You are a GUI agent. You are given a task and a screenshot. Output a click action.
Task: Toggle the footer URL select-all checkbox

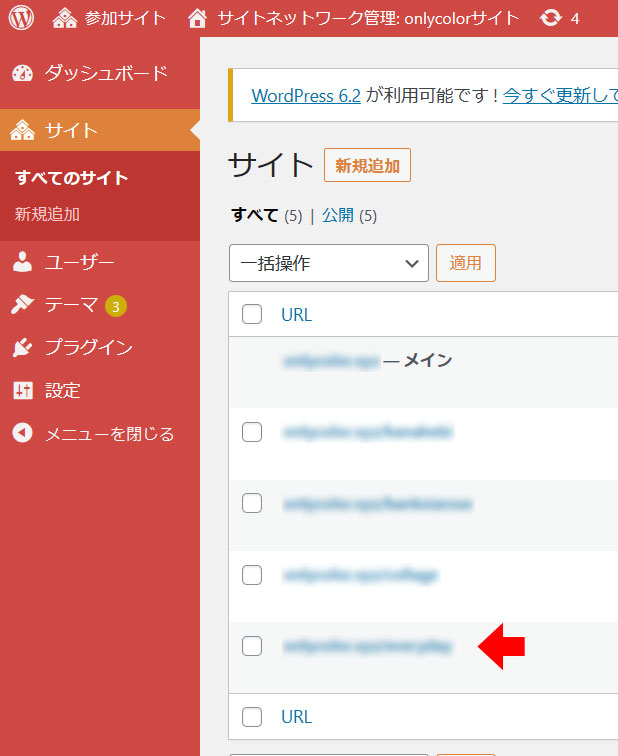252,717
